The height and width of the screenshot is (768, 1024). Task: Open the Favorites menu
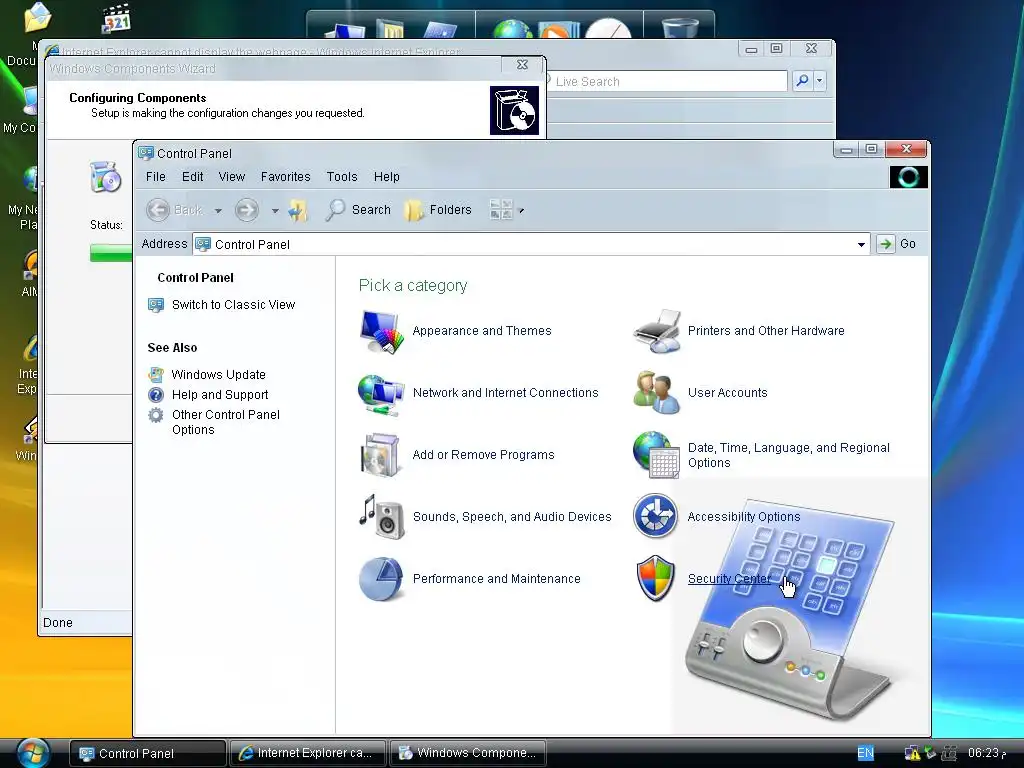pyautogui.click(x=285, y=176)
